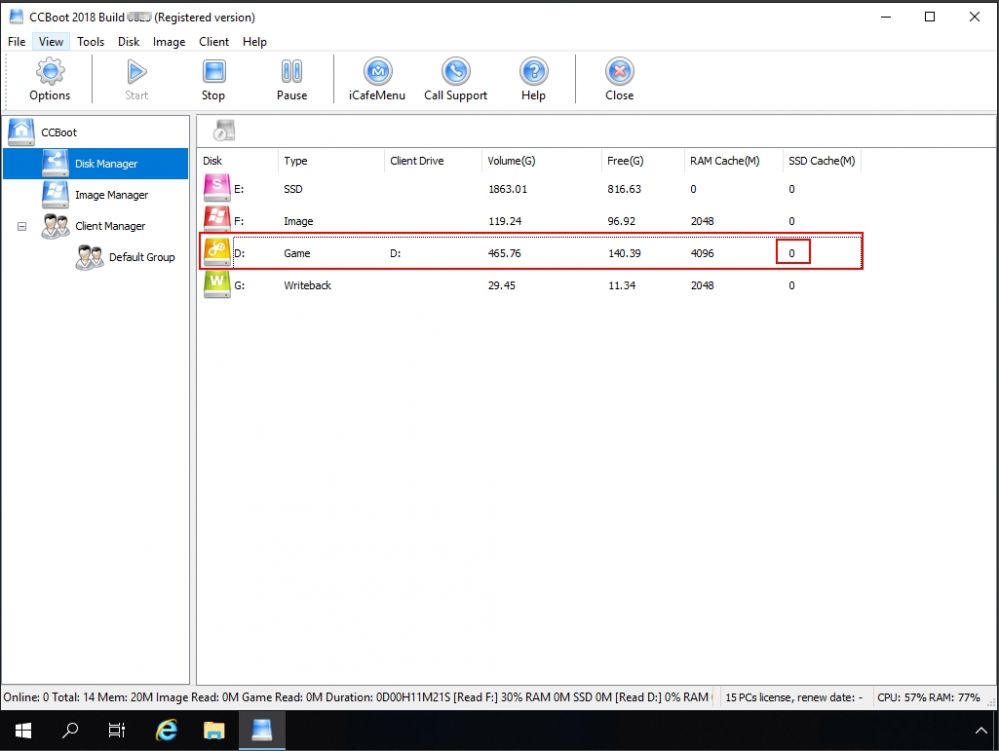Click the red Close toolbar icon
Image resolution: width=999 pixels, height=751 pixels.
619,71
